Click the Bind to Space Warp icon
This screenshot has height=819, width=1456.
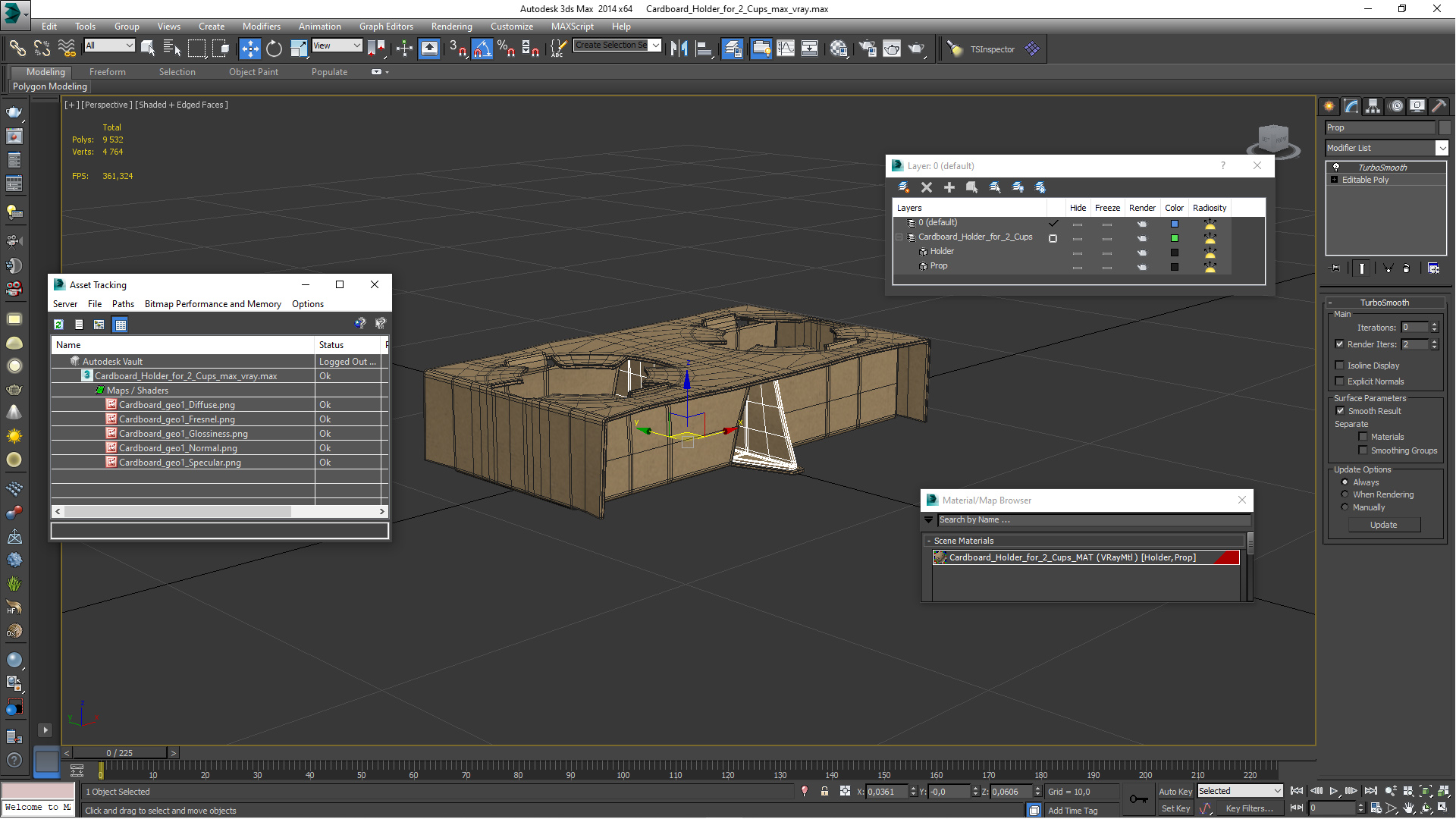(67, 49)
